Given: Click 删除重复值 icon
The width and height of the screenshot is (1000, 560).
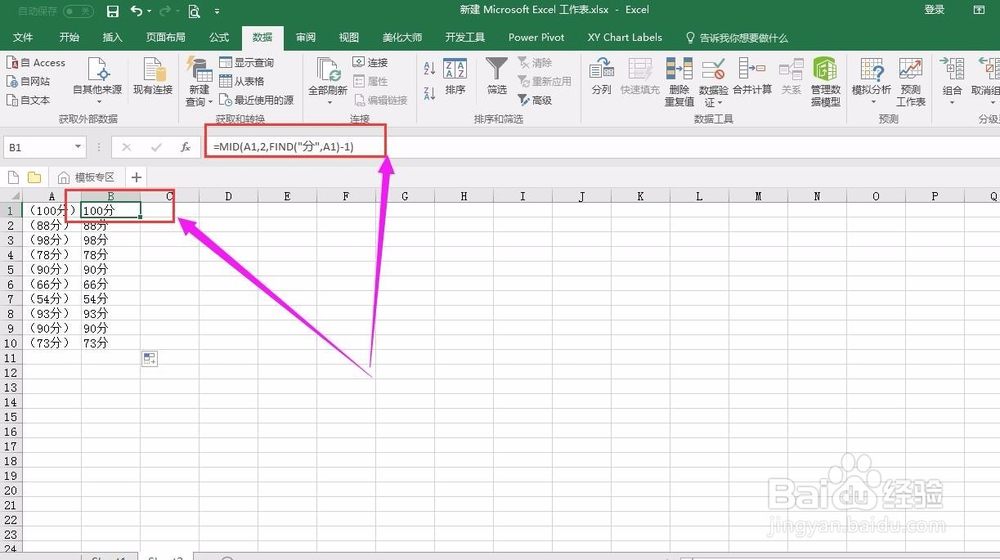Looking at the screenshot, I should pos(679,81).
